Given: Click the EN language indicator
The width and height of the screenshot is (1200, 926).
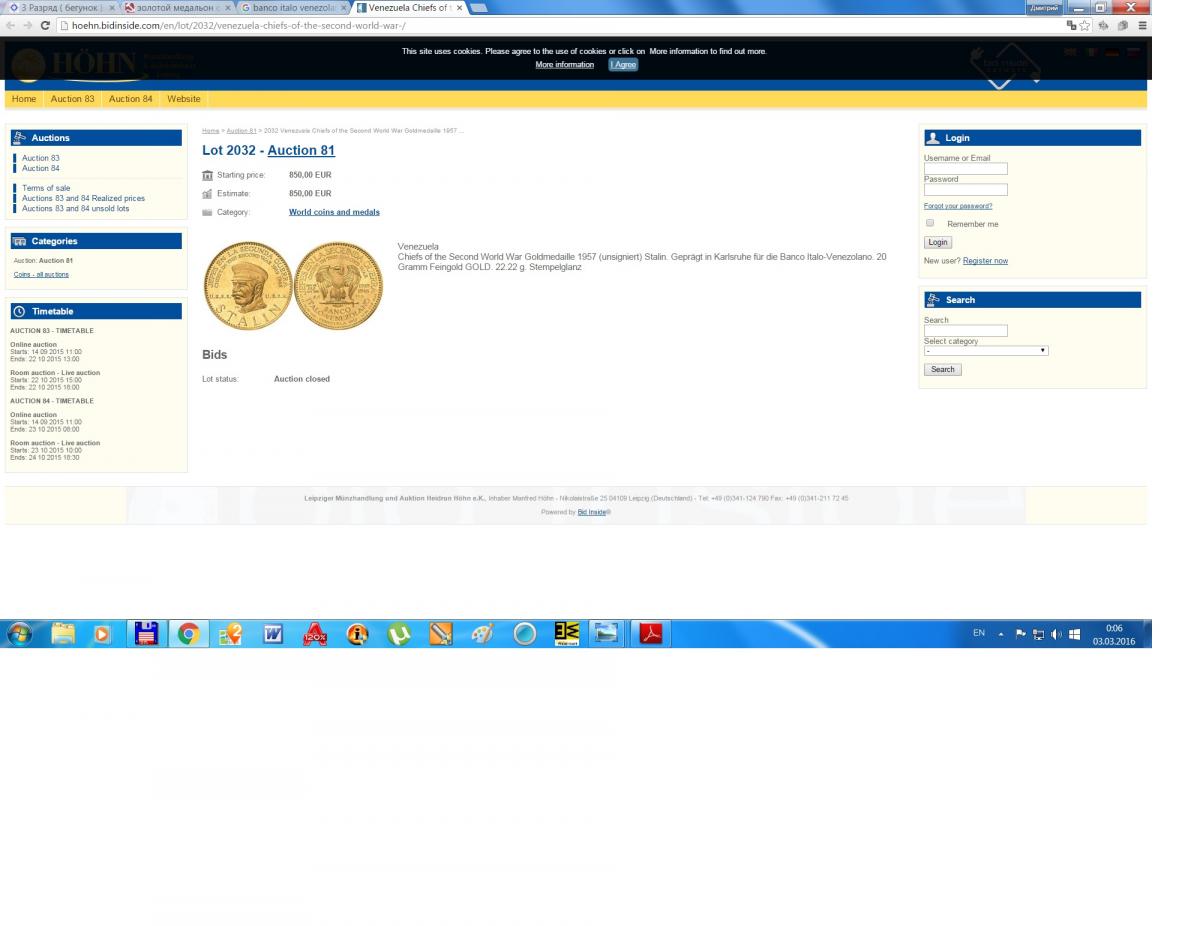Looking at the screenshot, I should (x=979, y=633).
